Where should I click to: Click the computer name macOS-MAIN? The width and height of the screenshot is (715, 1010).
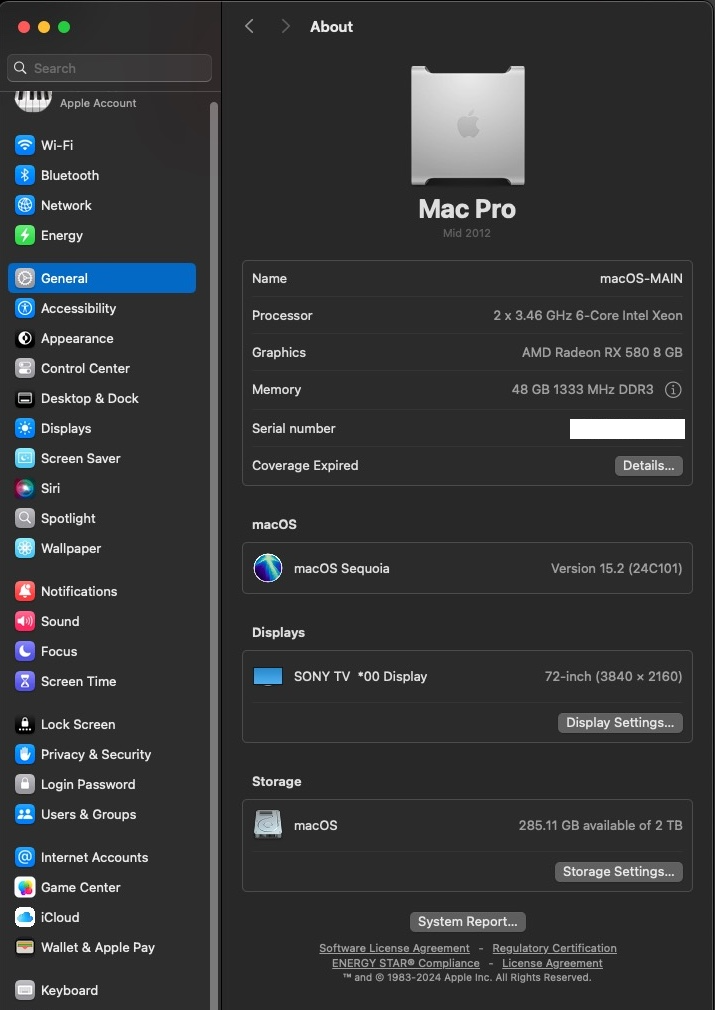pyautogui.click(x=641, y=278)
